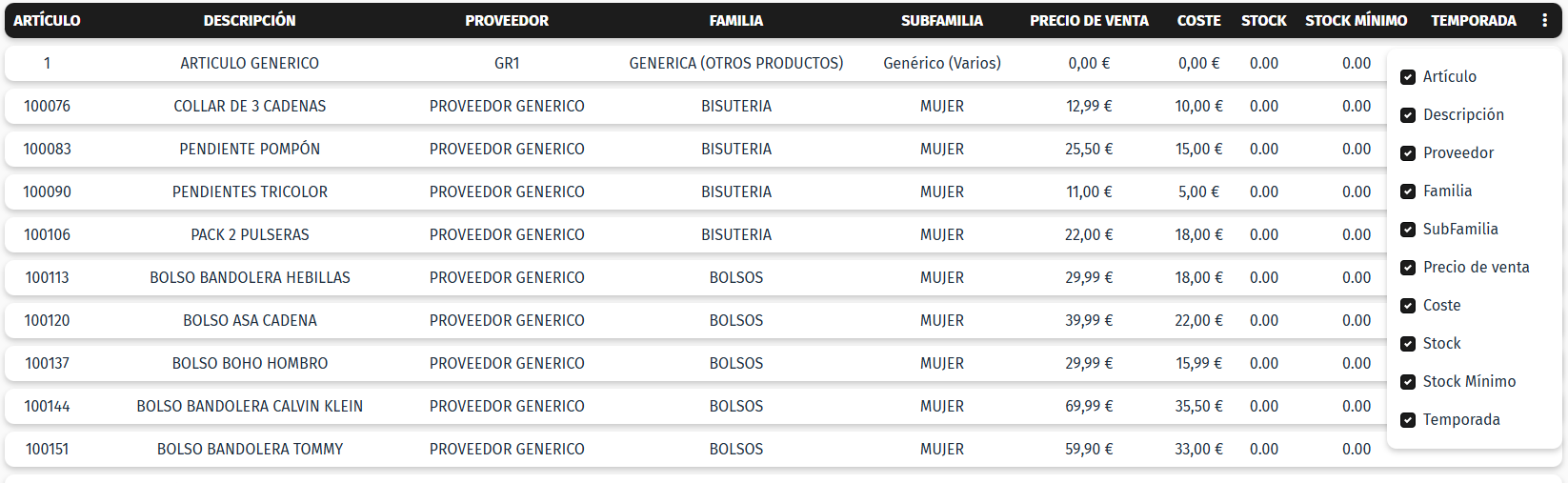
Task: Sort table by PRECIO DE VENTA header
Action: coord(1089,20)
